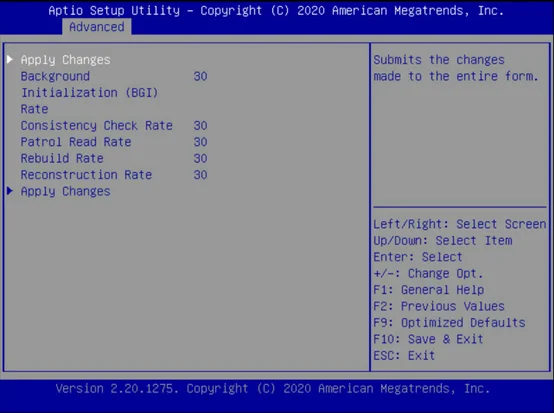Click the blue arrow beside bottom Apply Changes
This screenshot has height=413, width=554.
click(10, 191)
